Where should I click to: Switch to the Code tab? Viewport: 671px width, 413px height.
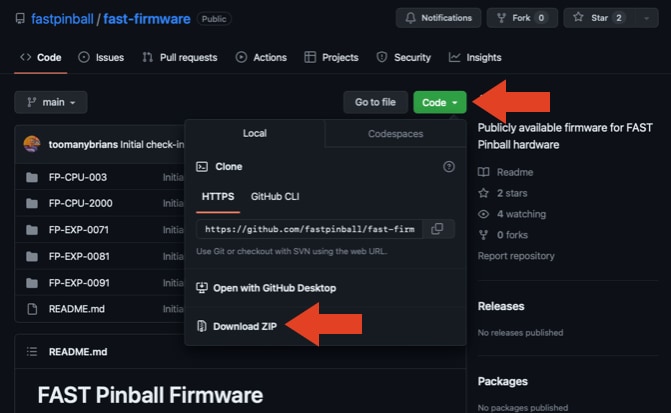(x=41, y=57)
